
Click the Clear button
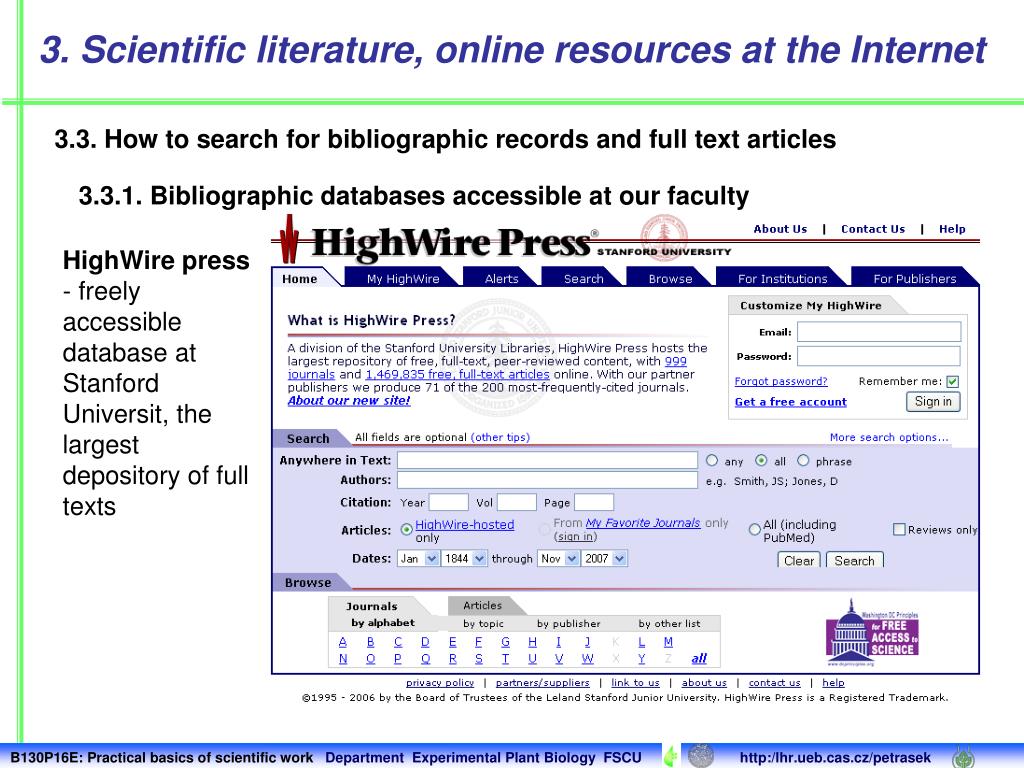tap(799, 560)
